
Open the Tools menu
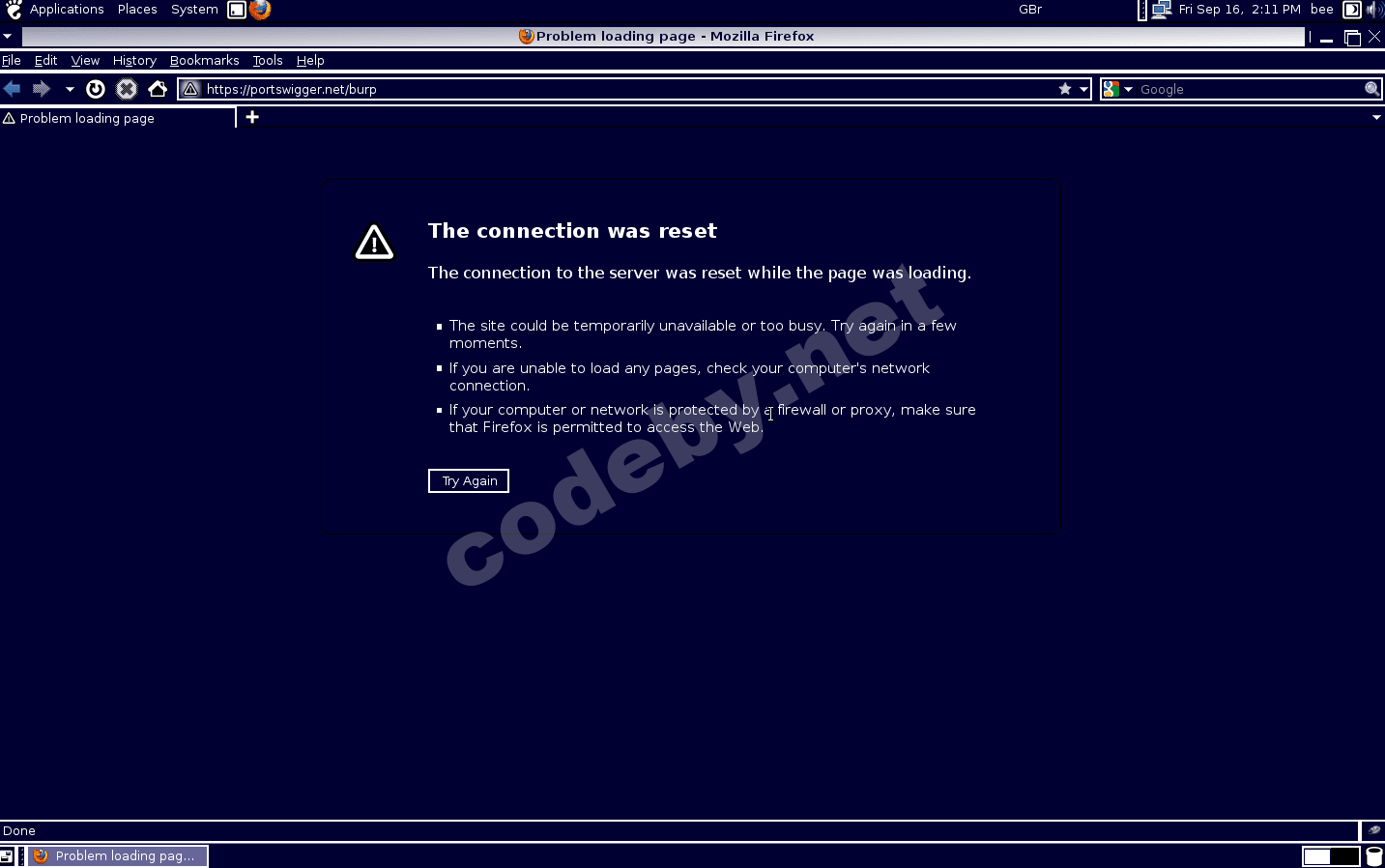click(x=268, y=60)
